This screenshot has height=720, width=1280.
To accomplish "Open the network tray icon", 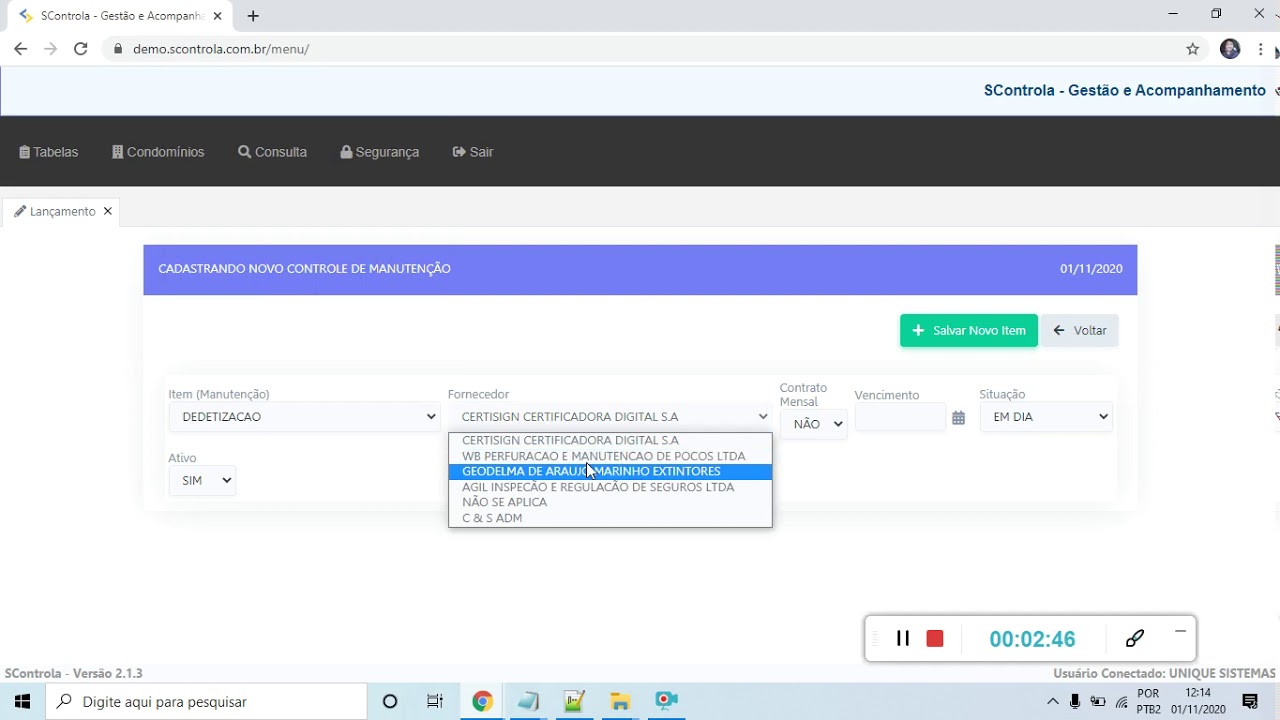I will pyautogui.click(x=1122, y=701).
